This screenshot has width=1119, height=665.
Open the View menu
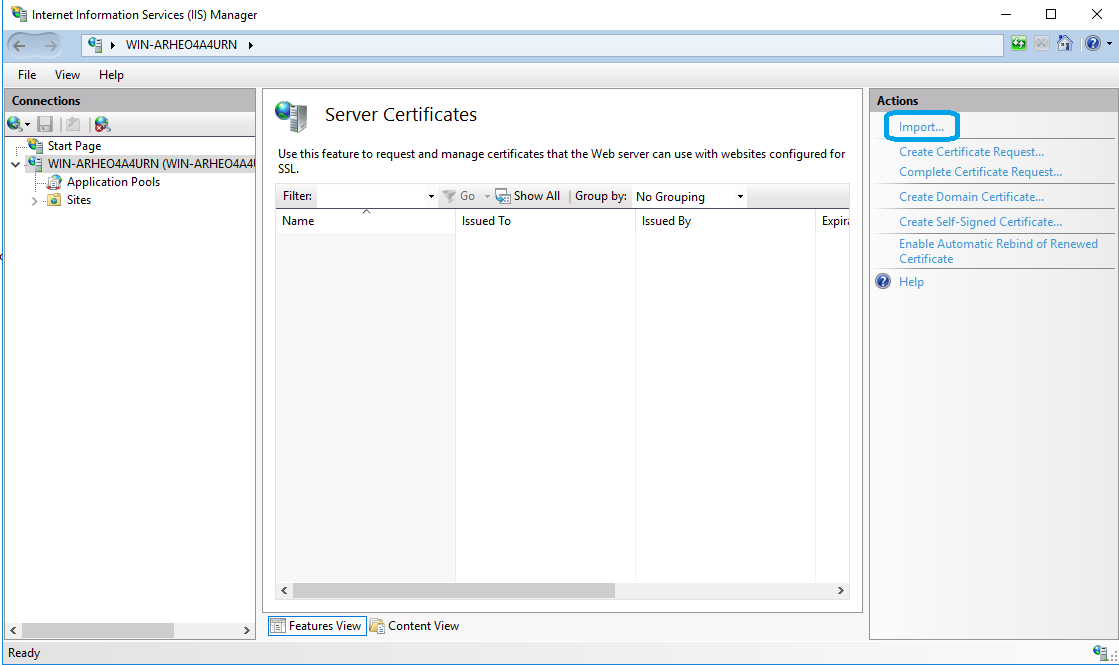pyautogui.click(x=67, y=75)
